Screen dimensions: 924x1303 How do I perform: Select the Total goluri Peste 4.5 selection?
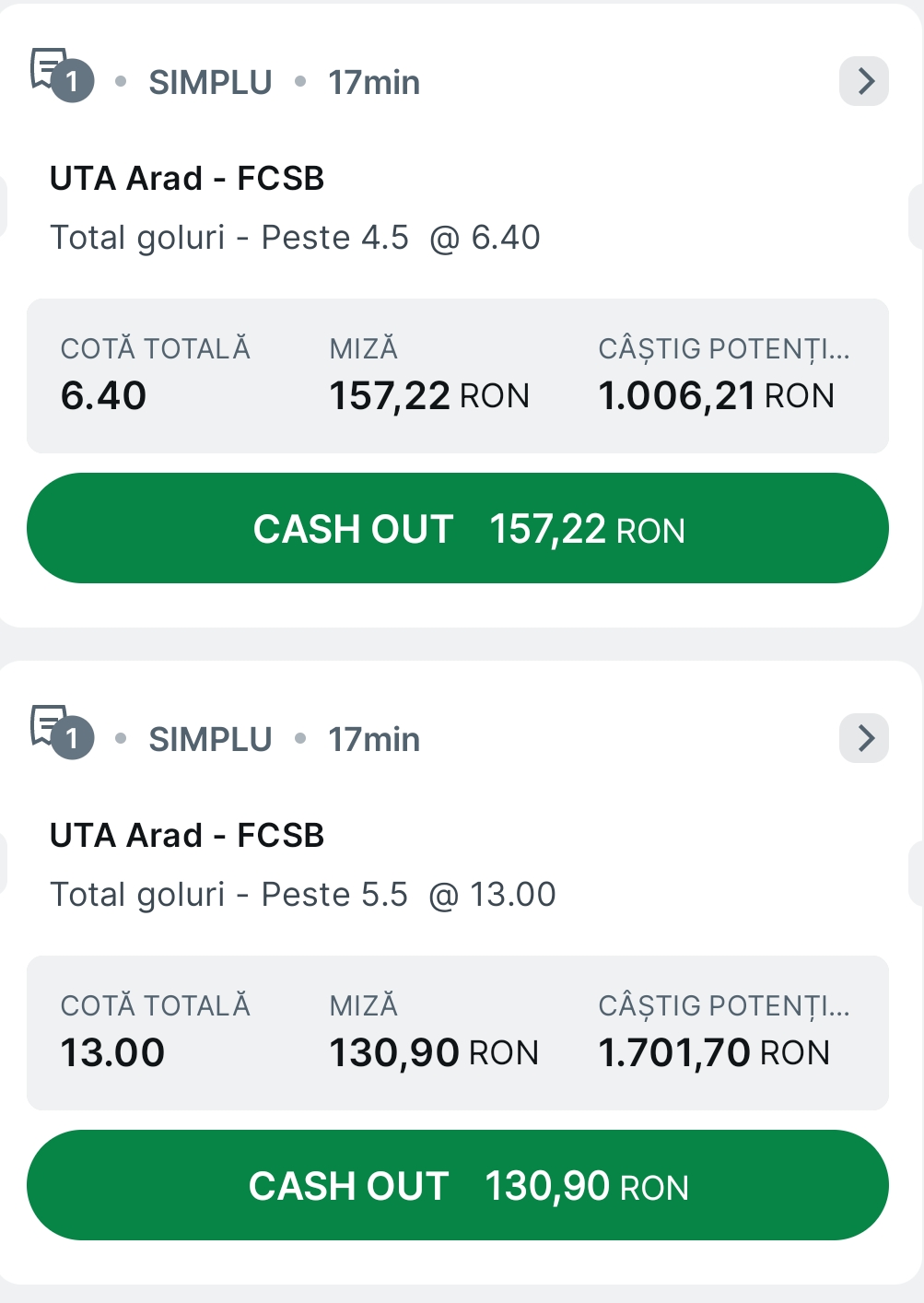coord(295,238)
